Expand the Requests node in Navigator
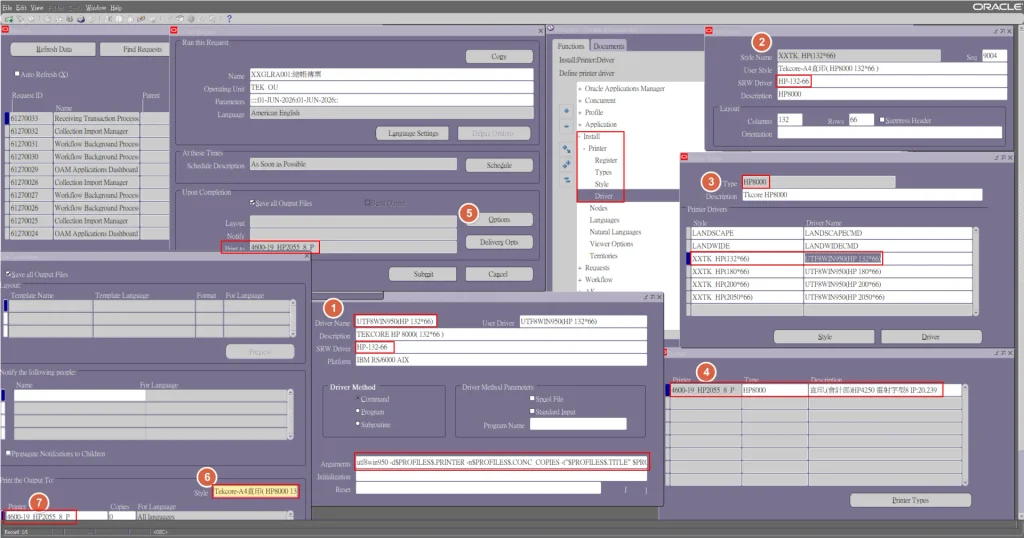 click(580, 268)
